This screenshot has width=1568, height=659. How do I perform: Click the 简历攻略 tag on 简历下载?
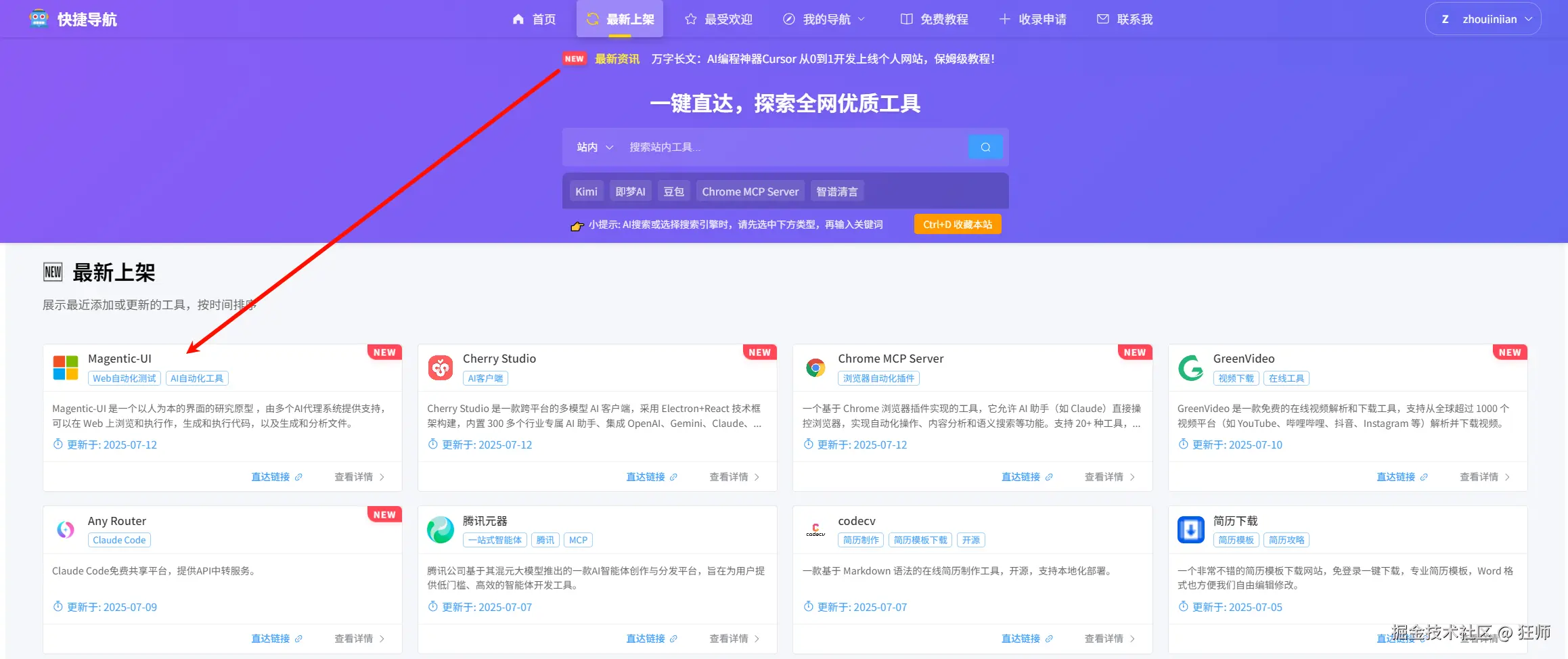click(x=1286, y=540)
